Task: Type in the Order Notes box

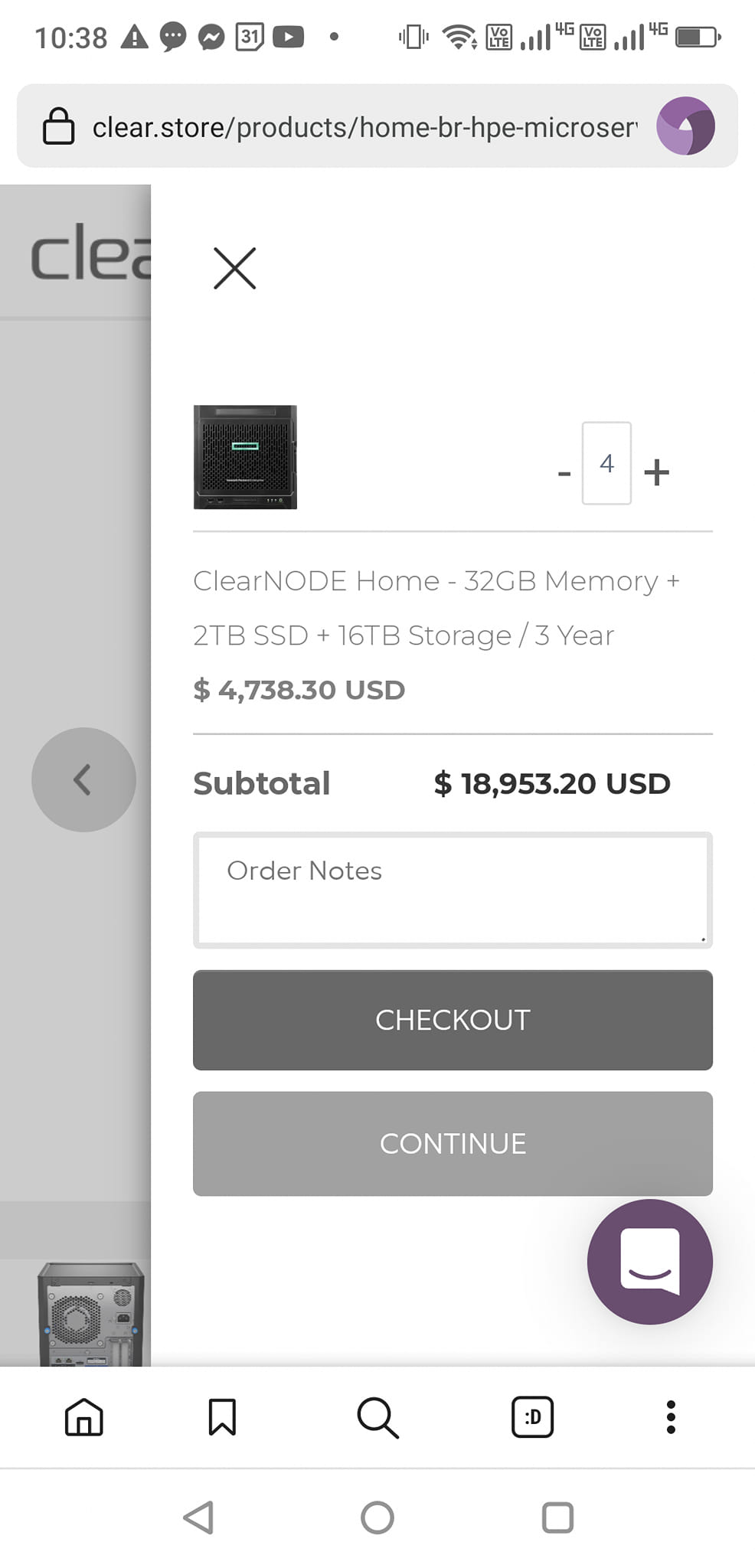Action: [x=453, y=890]
